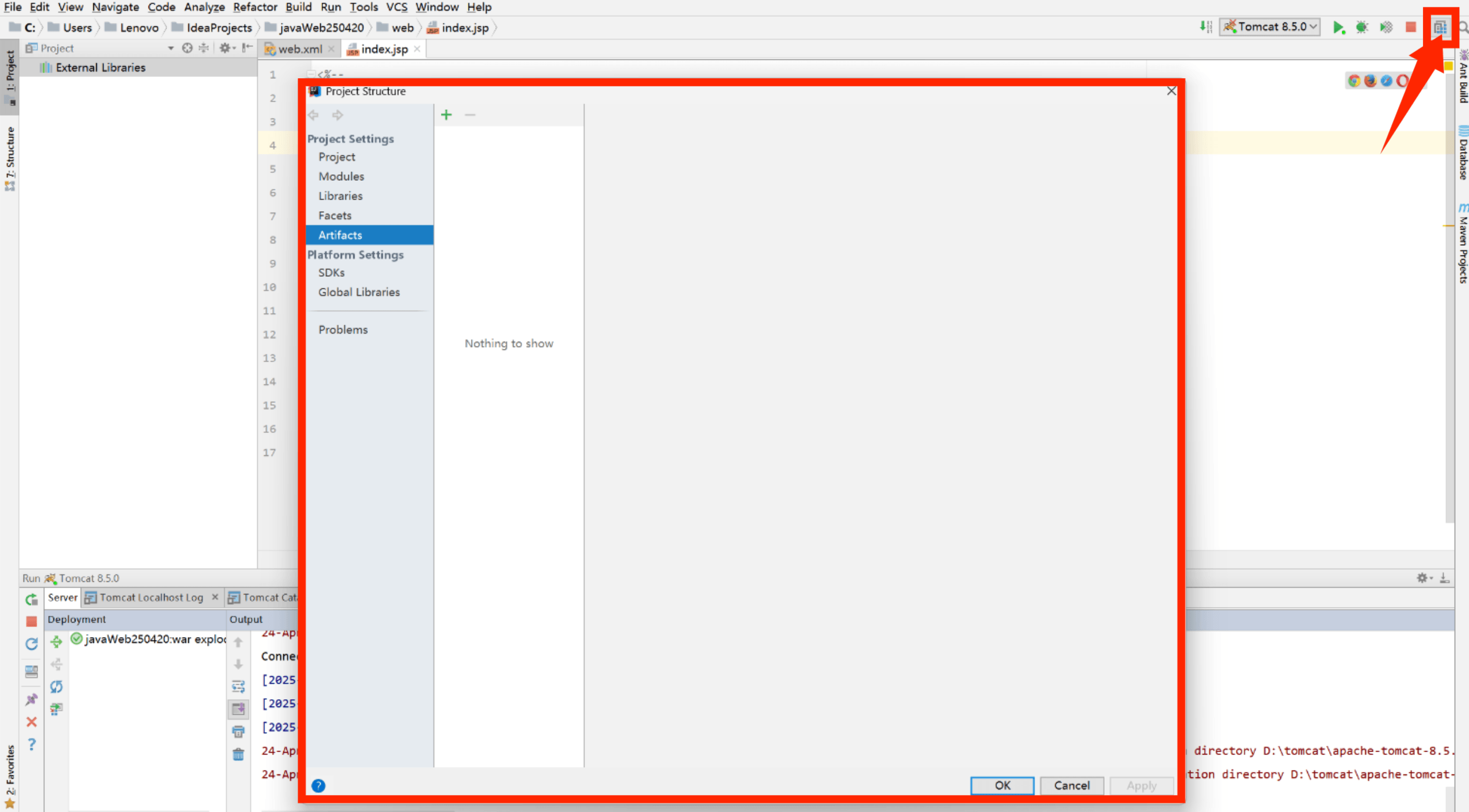Click the Cancel button
The width and height of the screenshot is (1469, 812).
click(1071, 786)
